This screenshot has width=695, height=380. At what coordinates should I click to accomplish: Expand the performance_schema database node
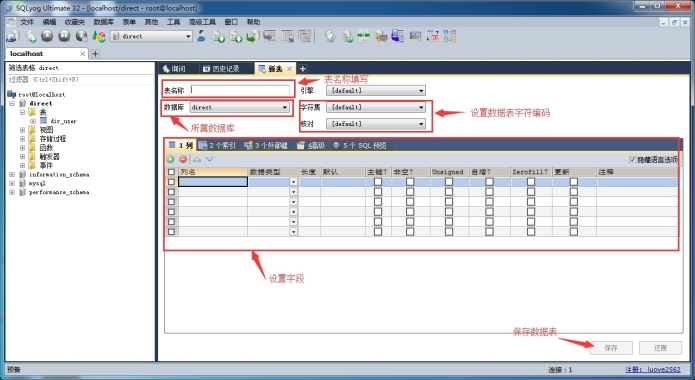12,192
